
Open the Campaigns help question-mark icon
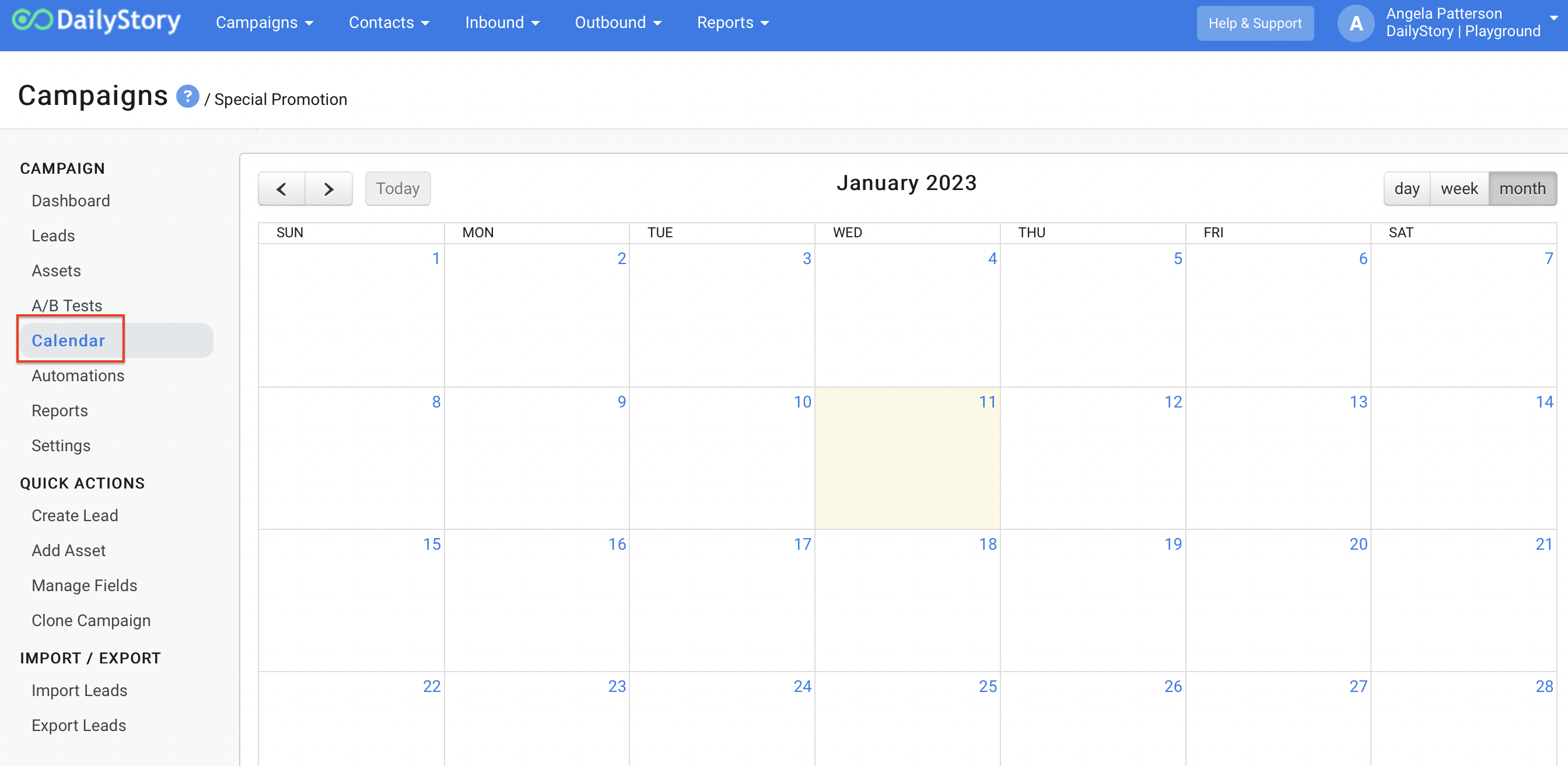tap(187, 96)
